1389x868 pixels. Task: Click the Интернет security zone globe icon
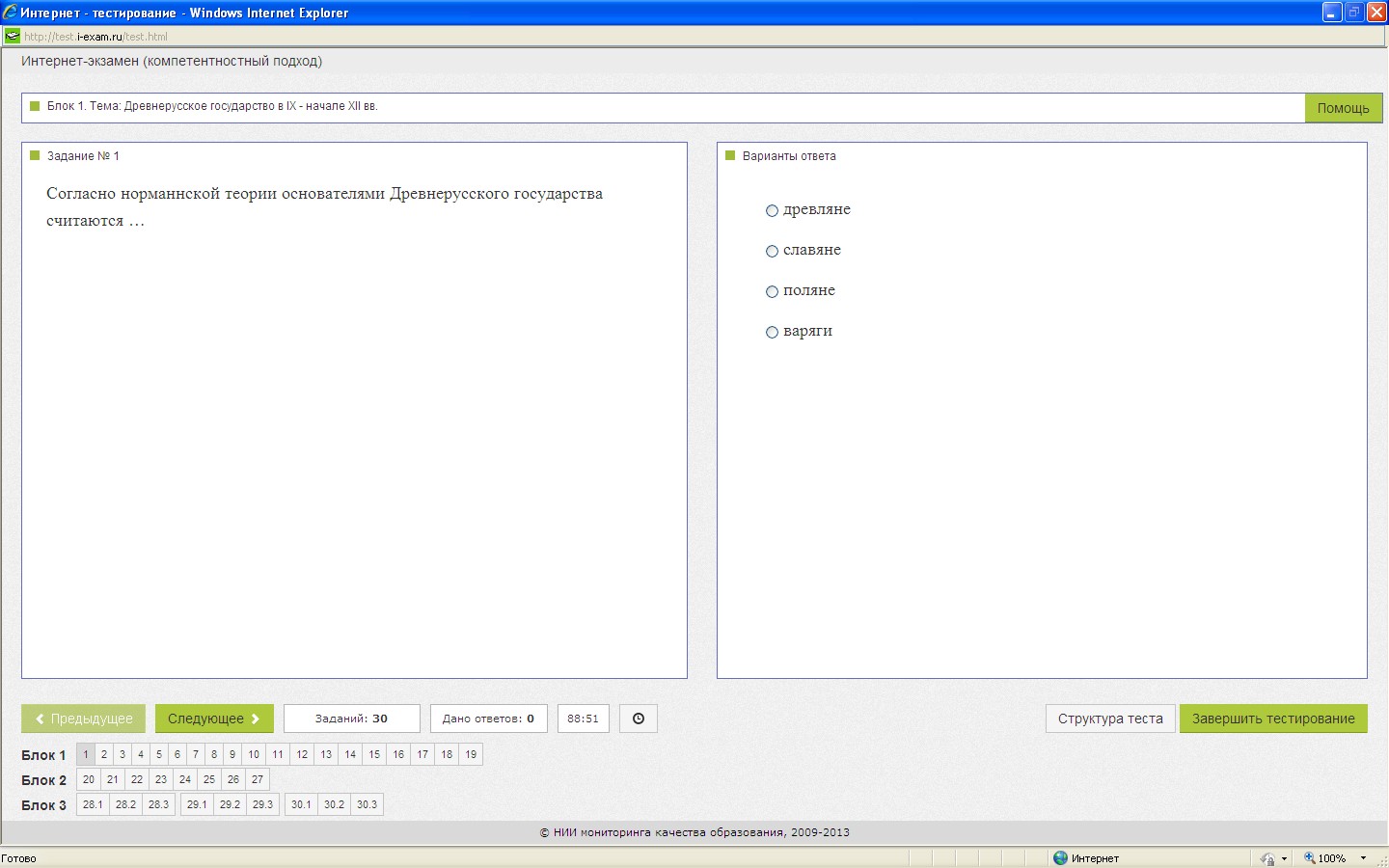(1061, 857)
